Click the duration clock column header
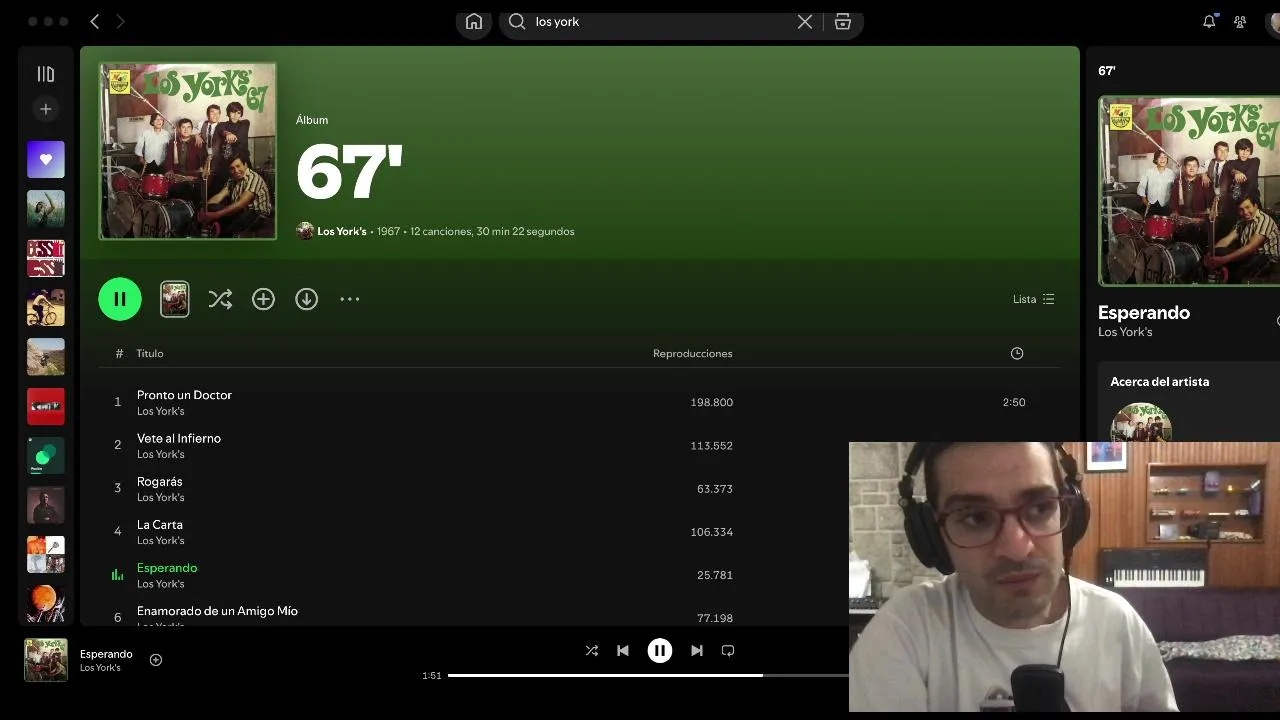Viewport: 1280px width, 720px height. click(x=1017, y=353)
